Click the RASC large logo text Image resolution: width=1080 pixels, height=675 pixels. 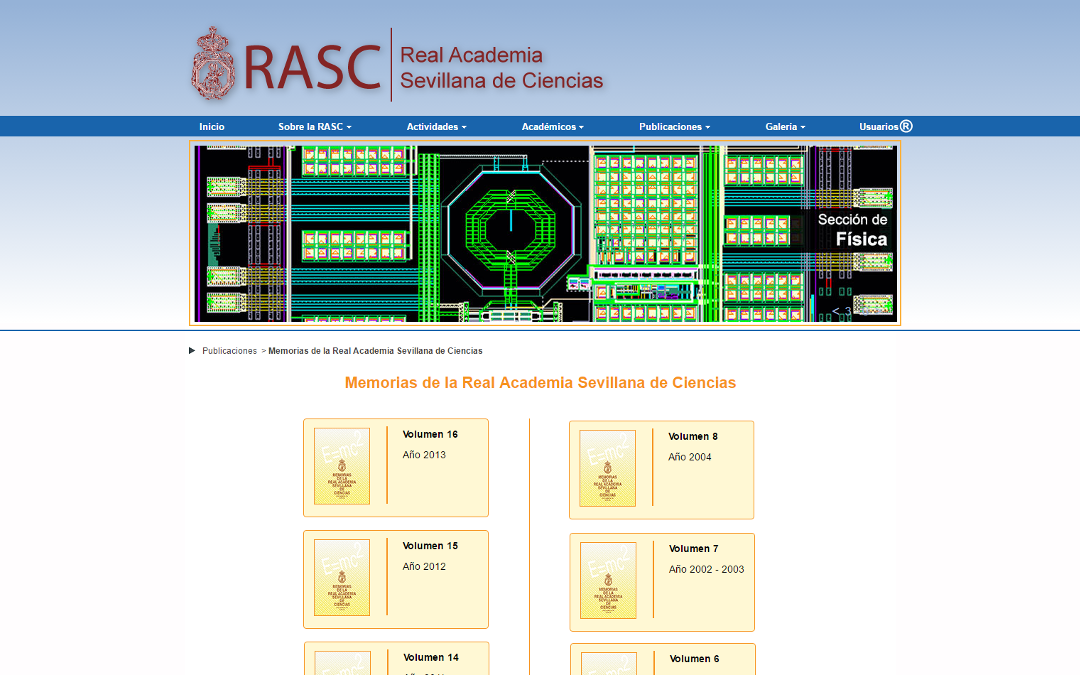coord(313,68)
